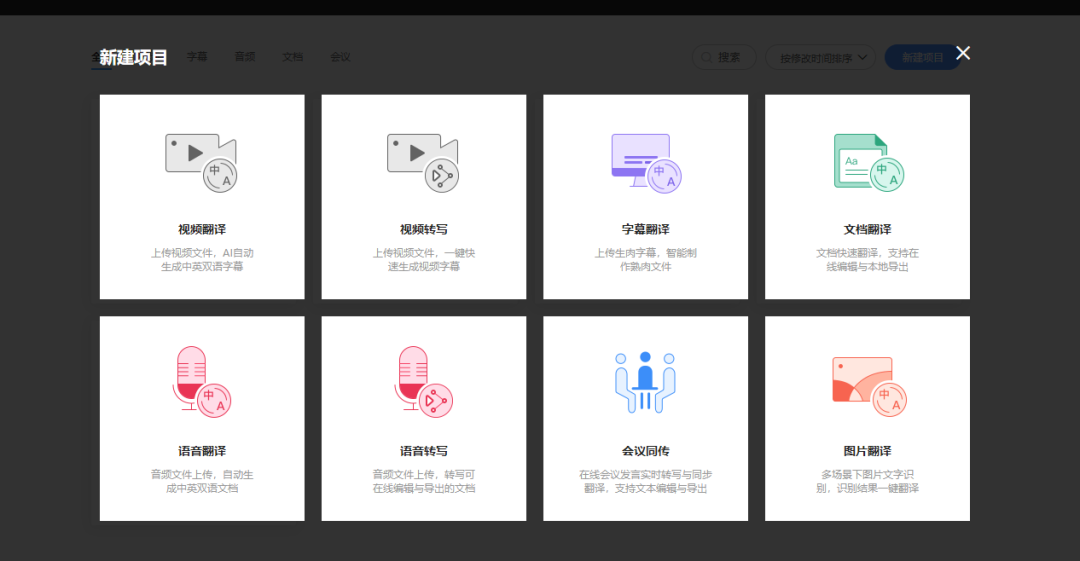
Task: Select the 语音转写 card title
Action: (424, 451)
